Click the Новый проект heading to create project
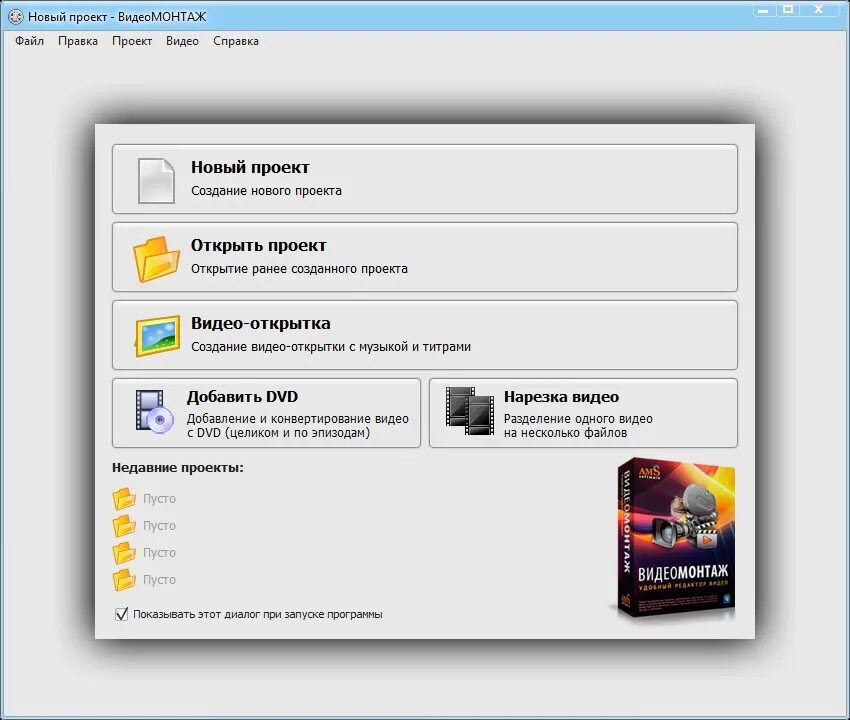Viewport: 850px width, 720px height. [x=250, y=168]
